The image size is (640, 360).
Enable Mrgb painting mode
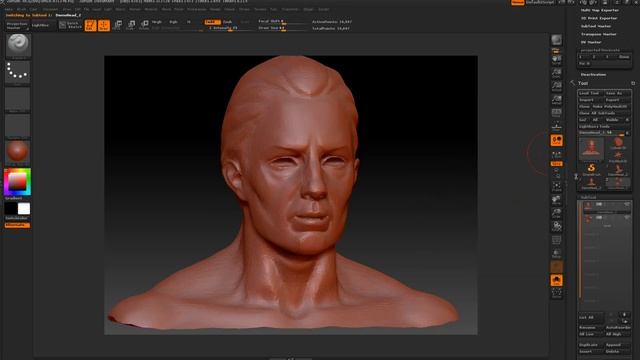click(x=157, y=22)
